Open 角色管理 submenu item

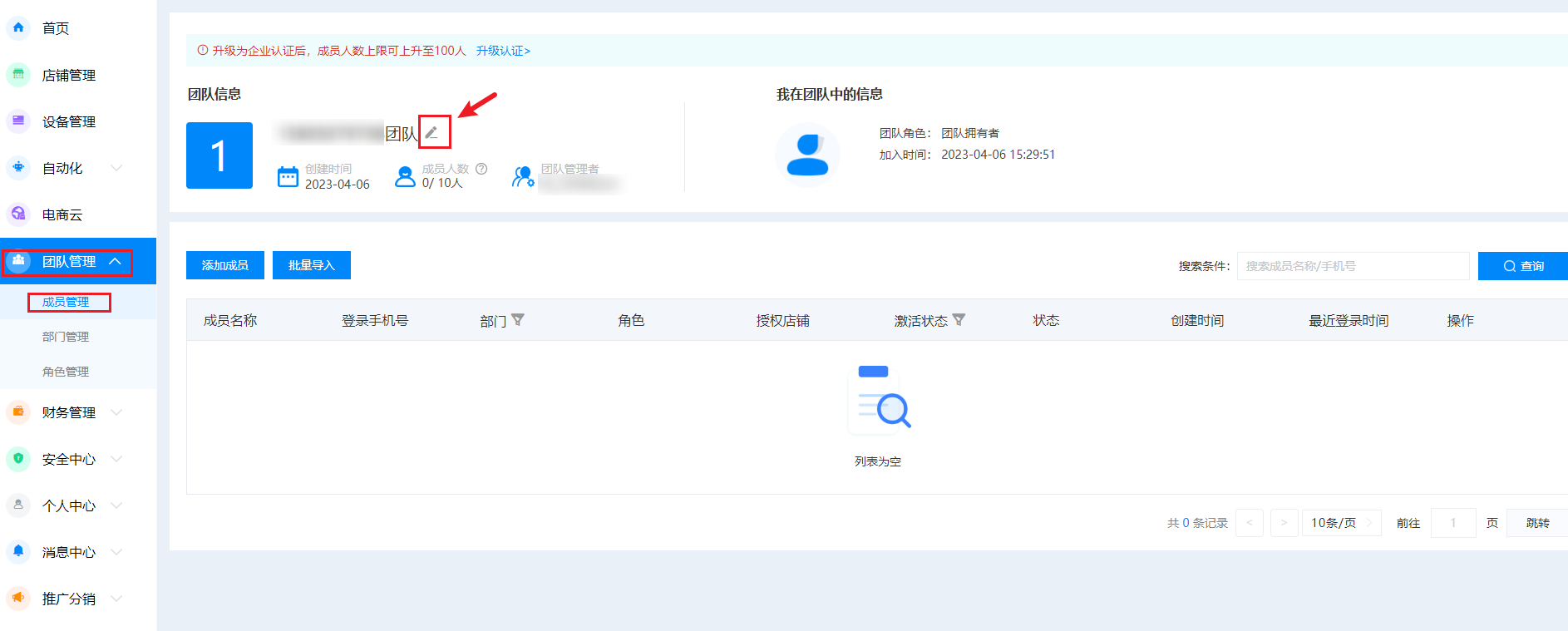click(66, 372)
